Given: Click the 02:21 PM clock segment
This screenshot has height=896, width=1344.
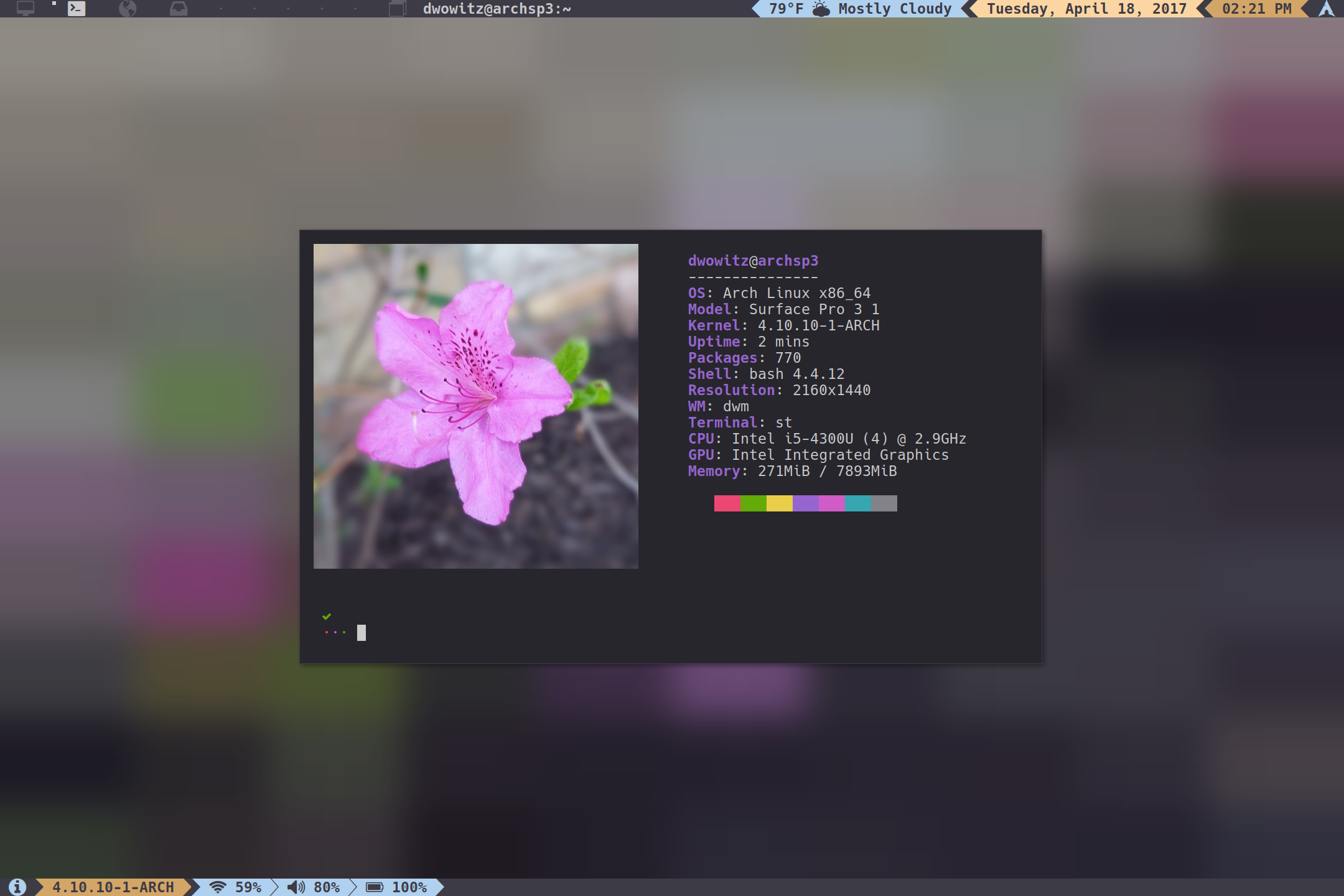Looking at the screenshot, I should [1256, 9].
